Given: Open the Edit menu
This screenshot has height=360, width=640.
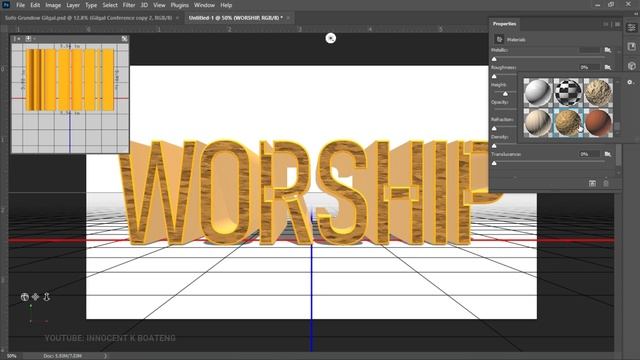Looking at the screenshot, I should (35, 5).
